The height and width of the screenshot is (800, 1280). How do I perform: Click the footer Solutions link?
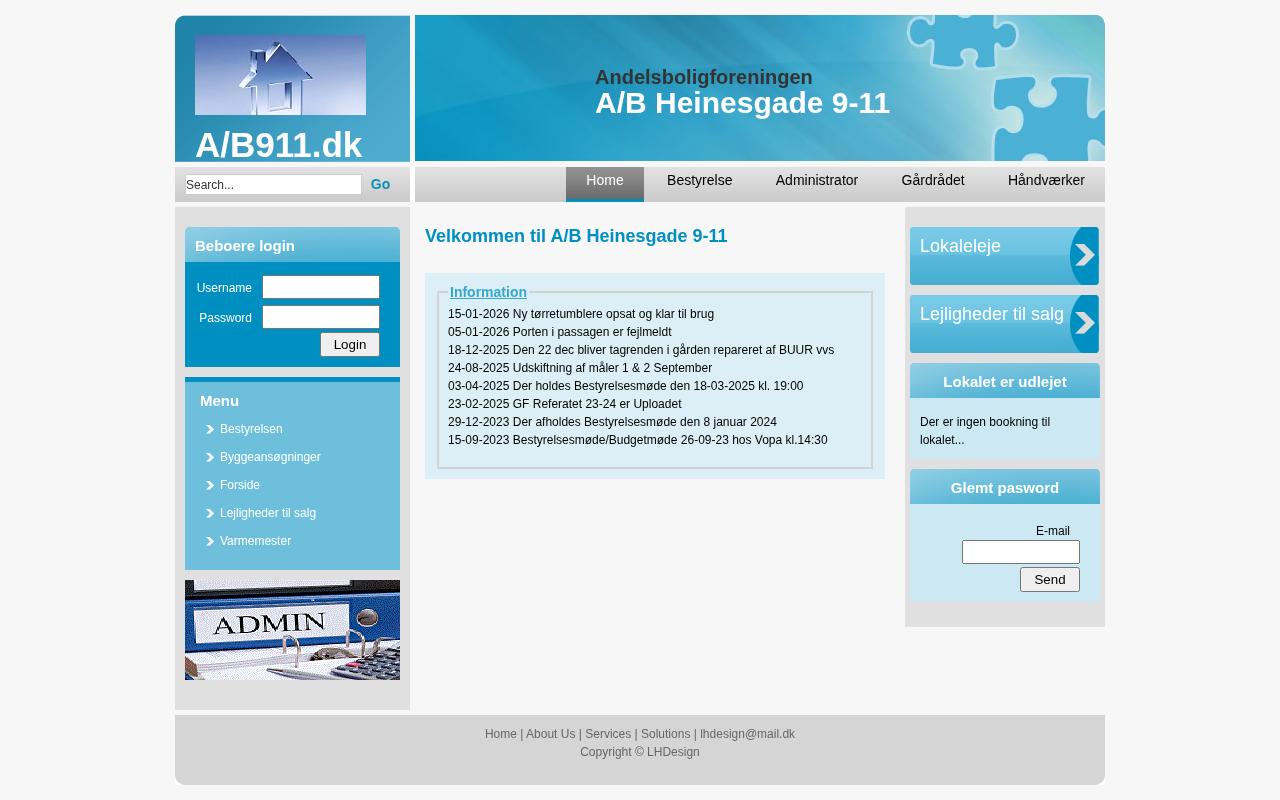[666, 734]
